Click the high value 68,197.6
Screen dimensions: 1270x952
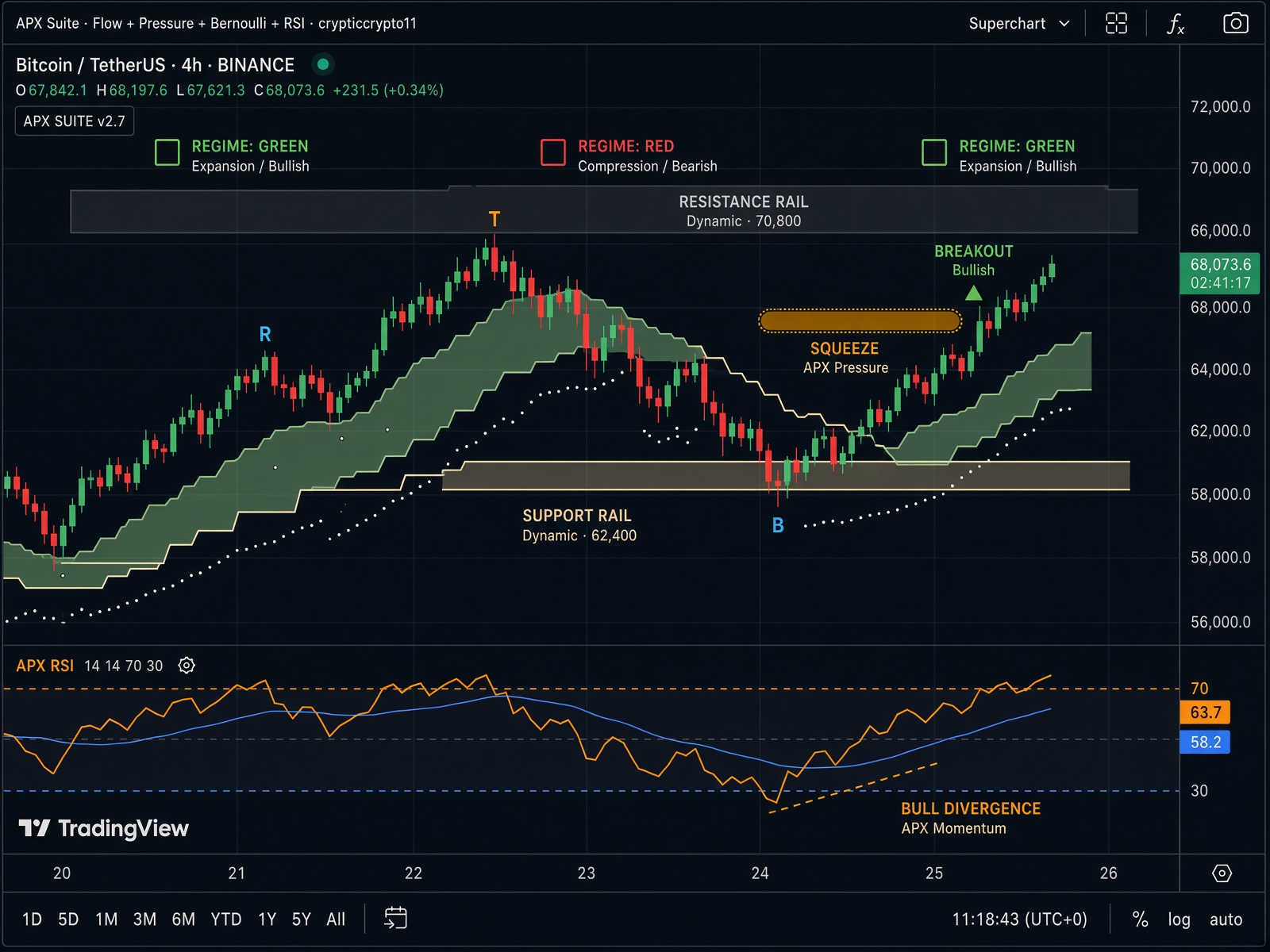[x=138, y=90]
